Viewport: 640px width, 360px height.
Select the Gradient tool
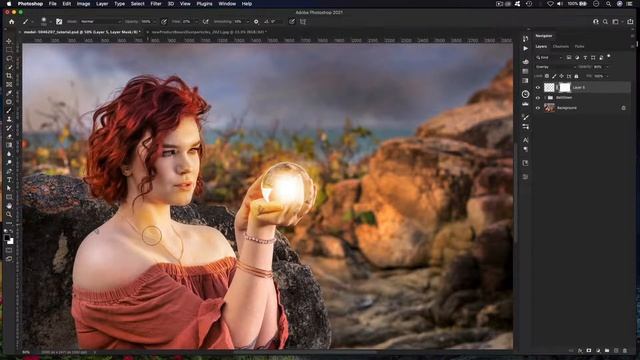[x=9, y=145]
